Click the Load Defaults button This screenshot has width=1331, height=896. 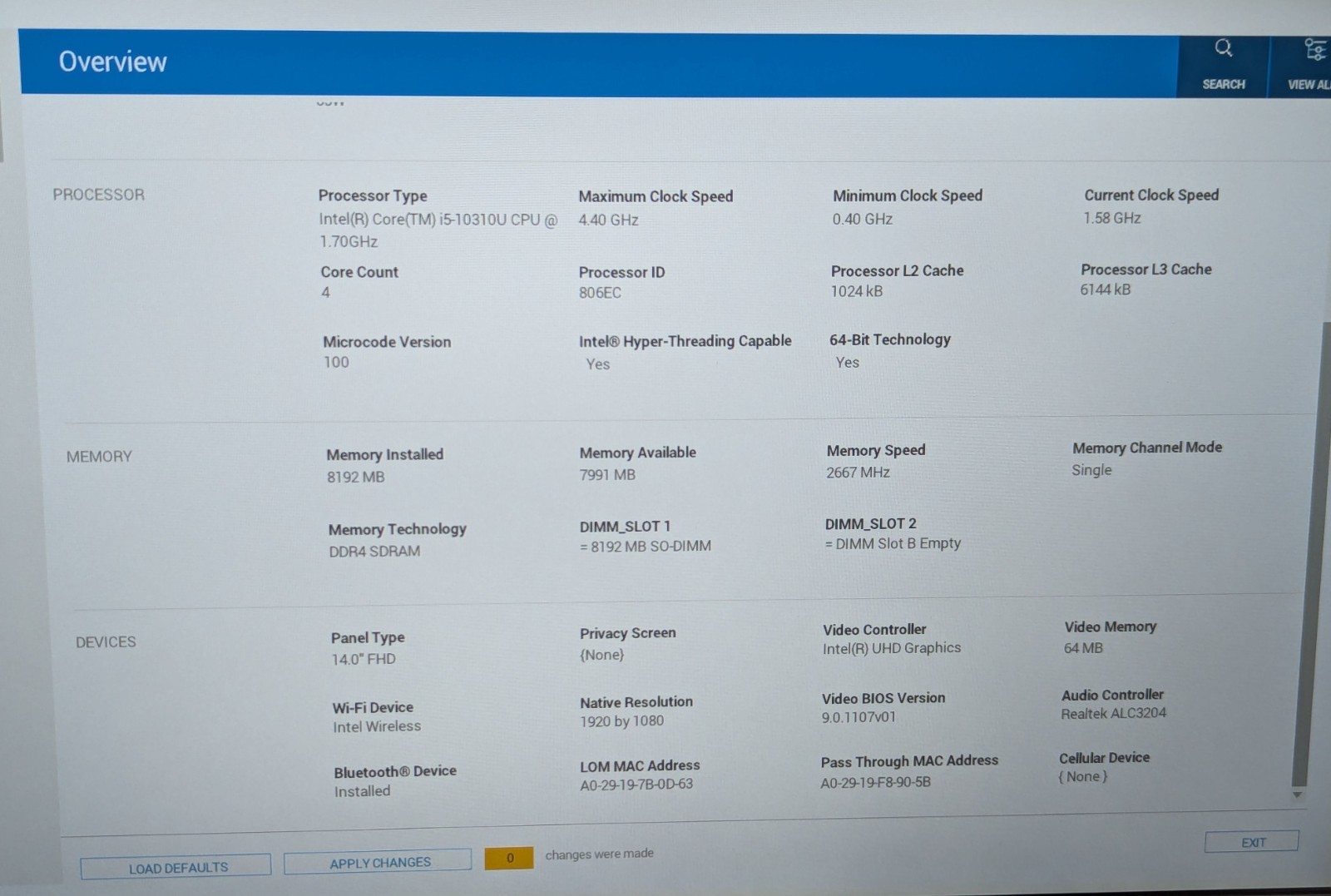pos(176,868)
